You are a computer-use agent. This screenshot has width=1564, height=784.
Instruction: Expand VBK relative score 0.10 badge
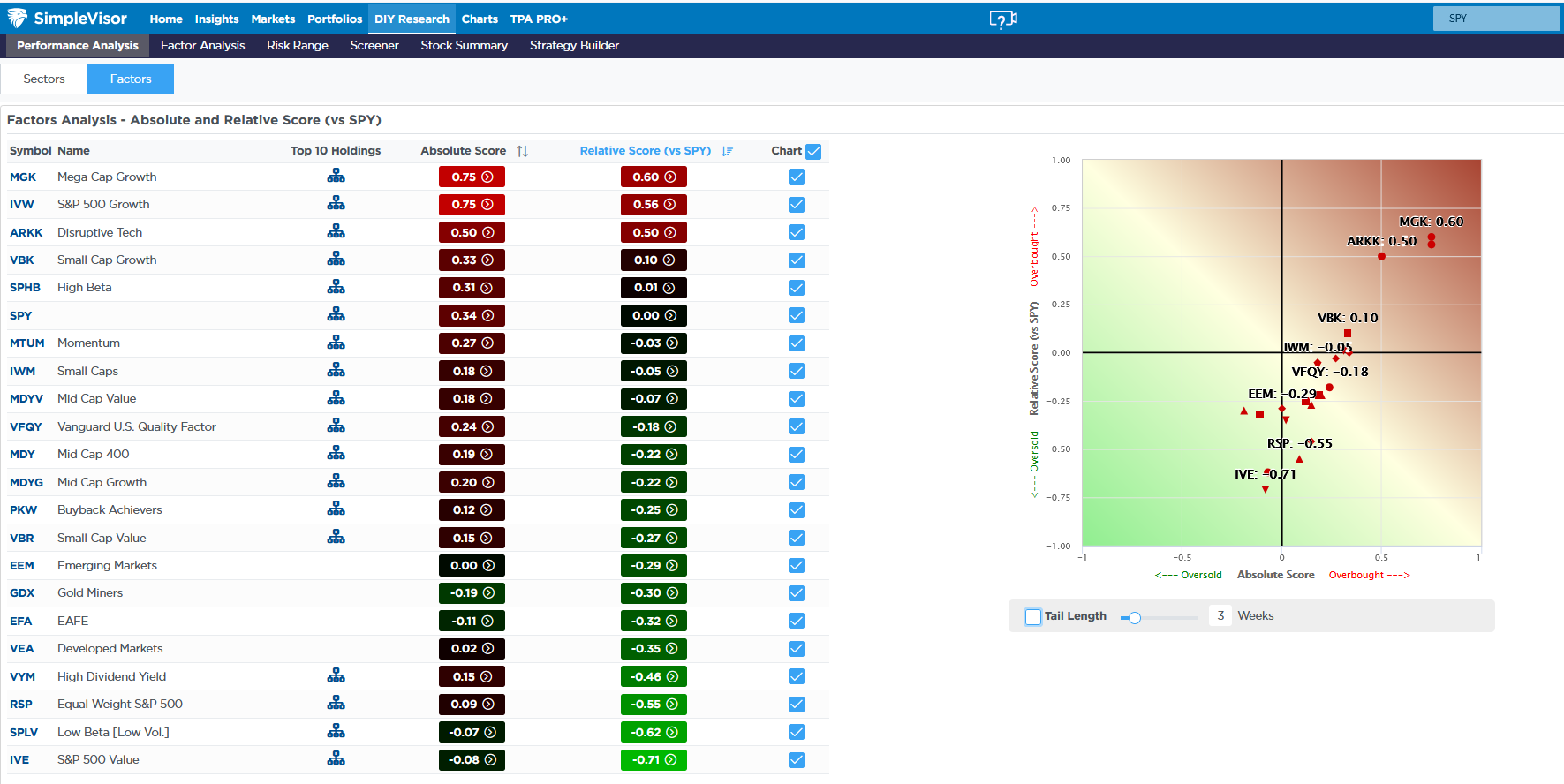click(654, 260)
